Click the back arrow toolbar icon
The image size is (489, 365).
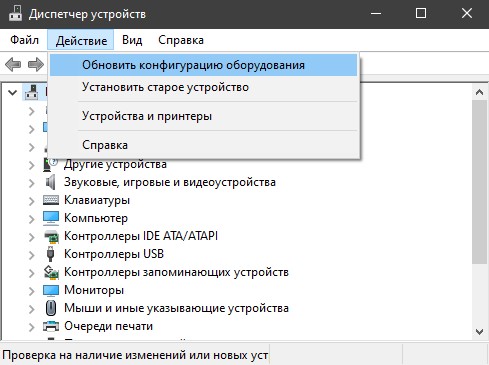click(x=13, y=64)
